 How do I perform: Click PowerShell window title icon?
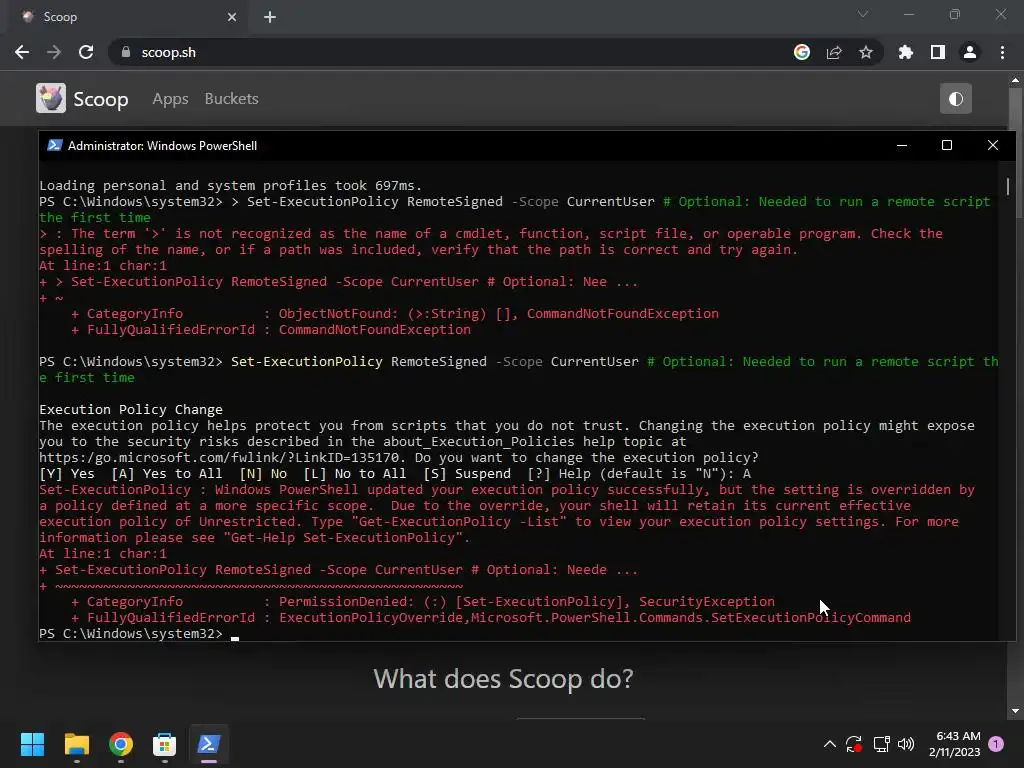(x=54, y=145)
